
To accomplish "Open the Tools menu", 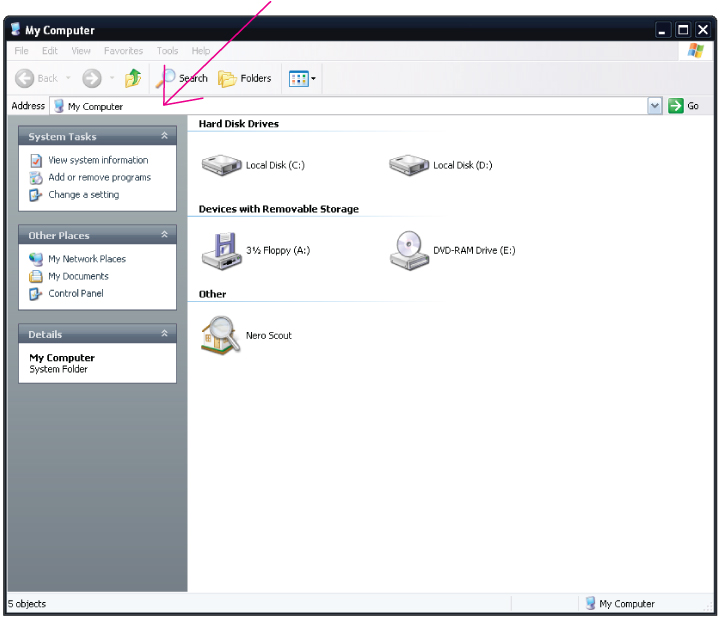I will click(x=167, y=51).
